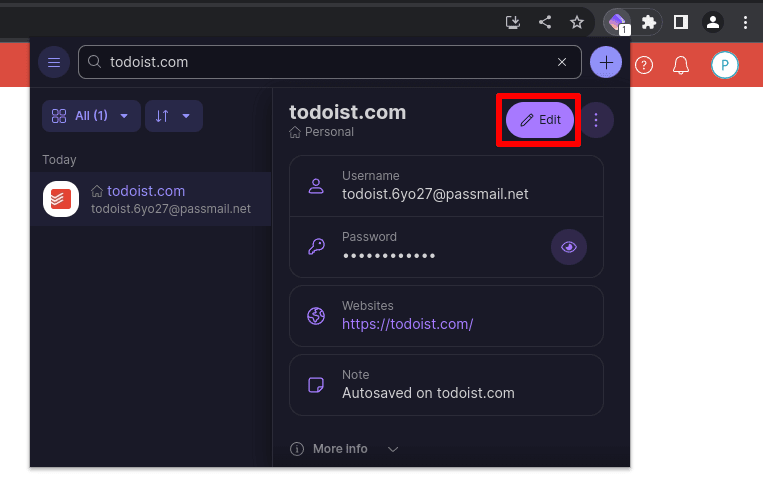Click the plus button to add item
This screenshot has height=488, width=763.
click(x=605, y=62)
